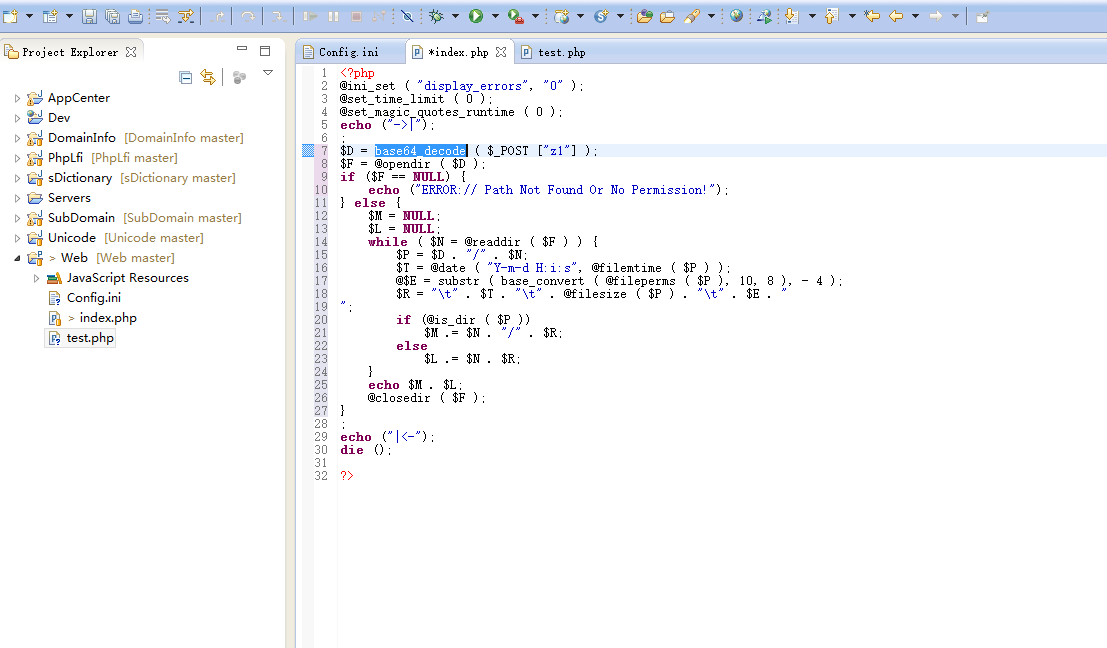Select index.php in project tree
This screenshot has height=648, width=1107.
tap(107, 318)
